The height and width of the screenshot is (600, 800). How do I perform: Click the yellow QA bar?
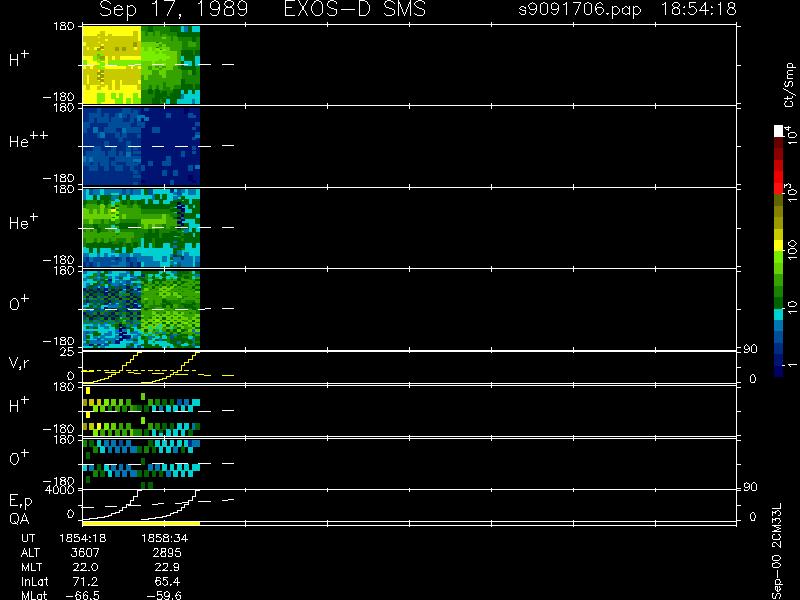141,523
